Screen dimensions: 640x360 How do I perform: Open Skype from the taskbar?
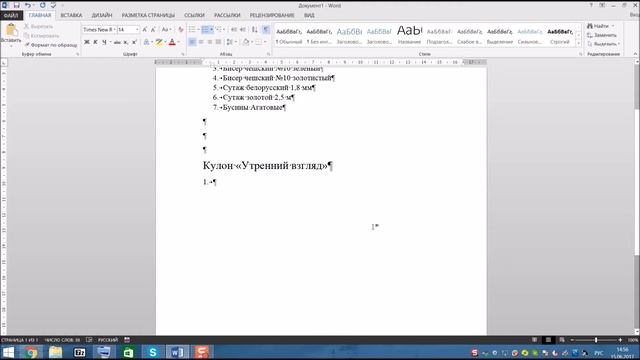153,352
